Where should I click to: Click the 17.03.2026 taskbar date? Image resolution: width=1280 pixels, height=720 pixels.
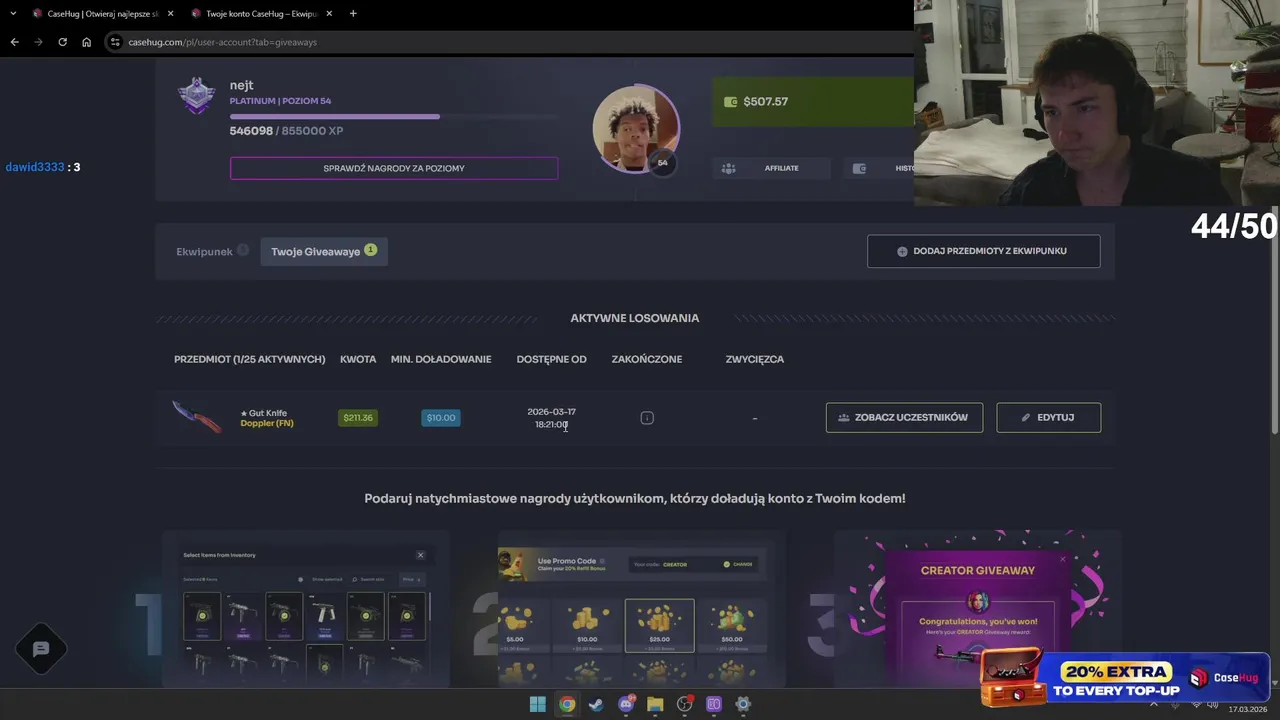[1250, 708]
